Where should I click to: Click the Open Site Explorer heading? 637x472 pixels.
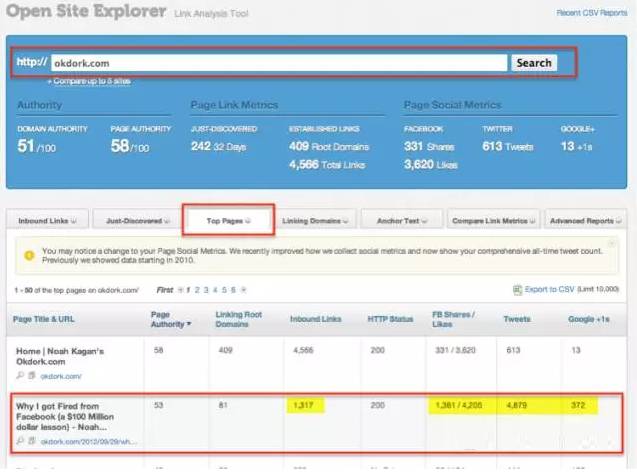click(87, 11)
